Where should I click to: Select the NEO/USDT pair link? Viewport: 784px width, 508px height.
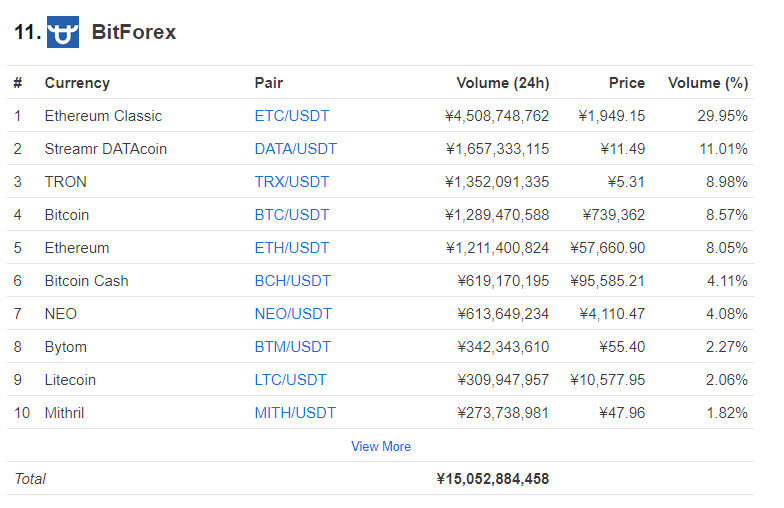click(292, 314)
